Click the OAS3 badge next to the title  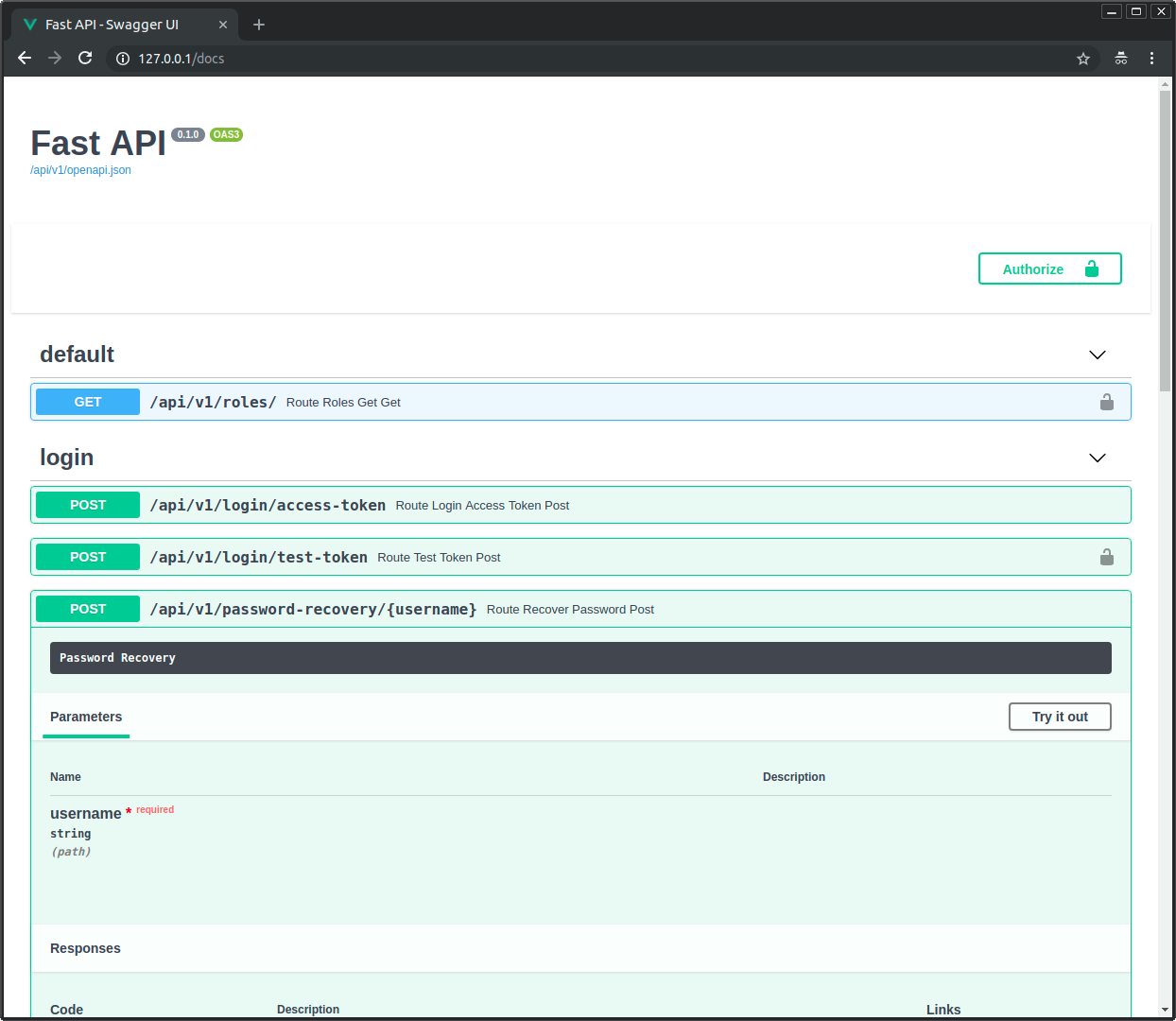click(226, 134)
